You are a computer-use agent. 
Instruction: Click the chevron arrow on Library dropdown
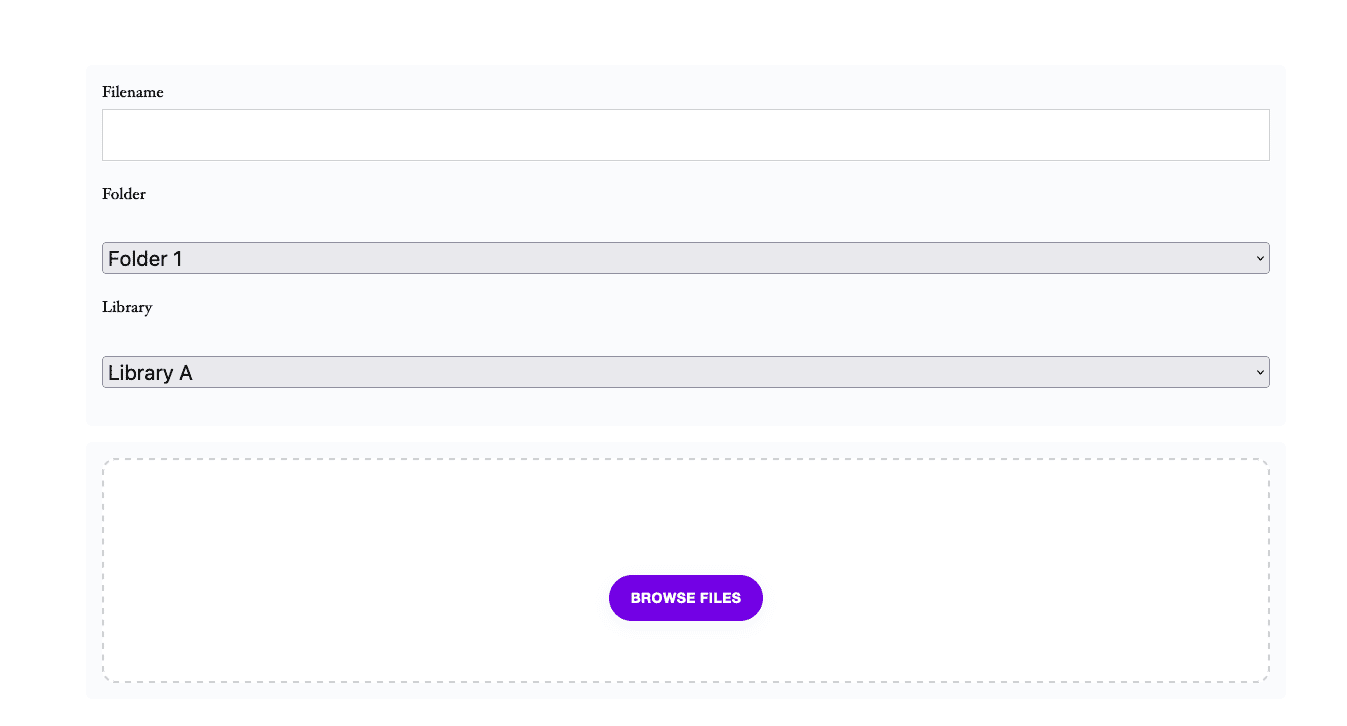point(1260,372)
